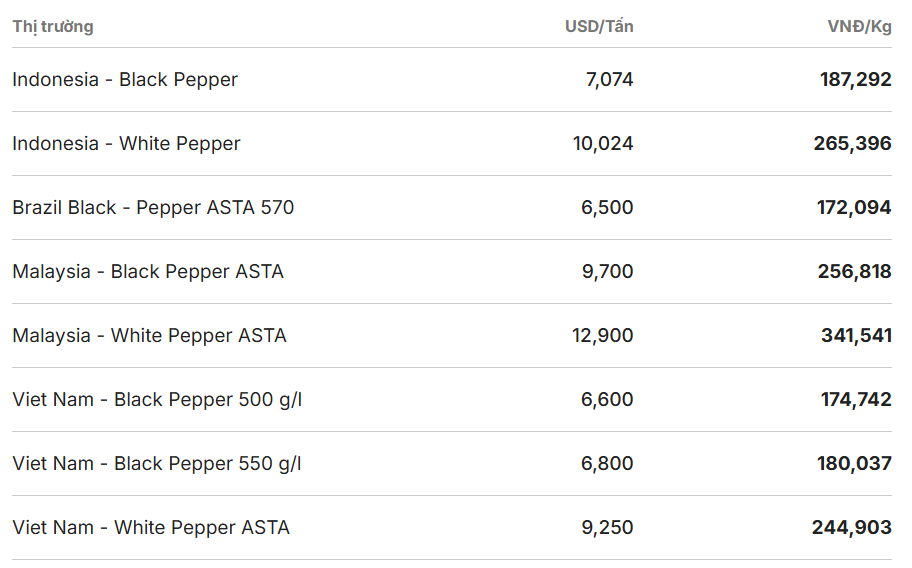Click the 341,541 VNĐ price cell
This screenshot has width=912, height=568.
[x=856, y=335]
